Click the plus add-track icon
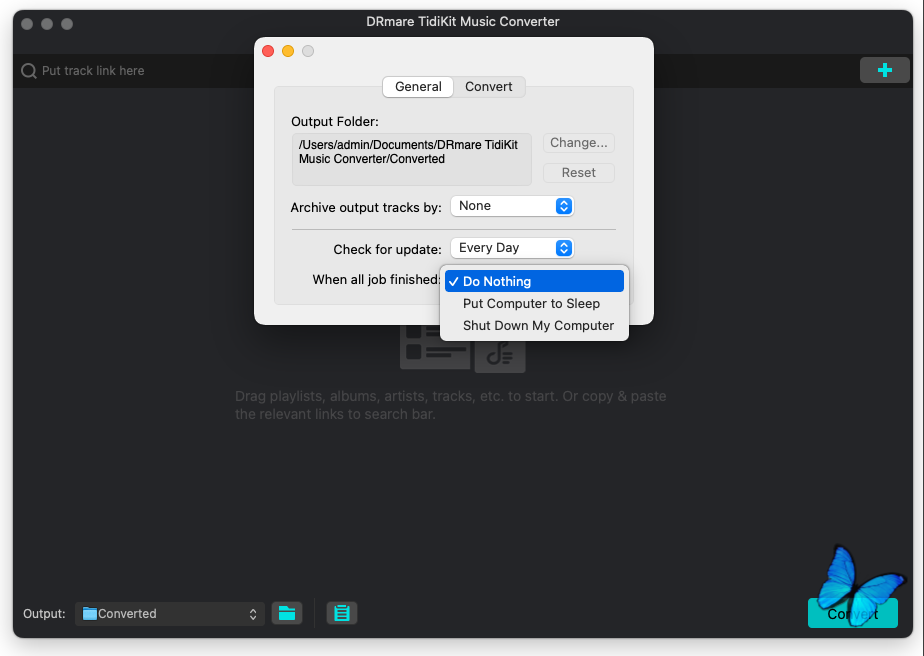The height and width of the screenshot is (656, 924). coord(884,70)
